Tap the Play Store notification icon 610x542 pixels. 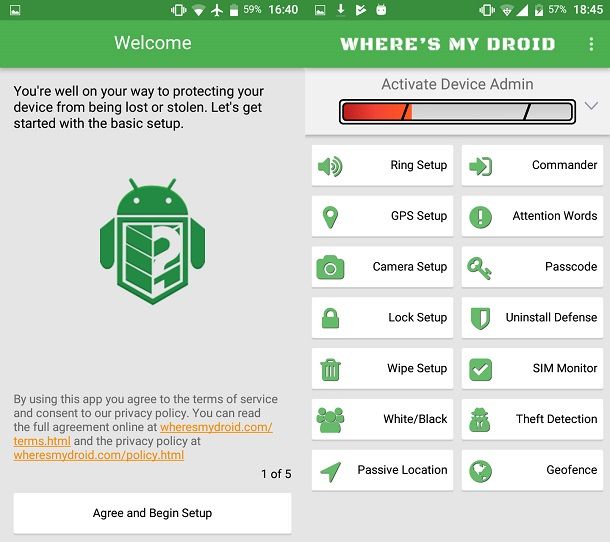pyautogui.click(x=361, y=10)
